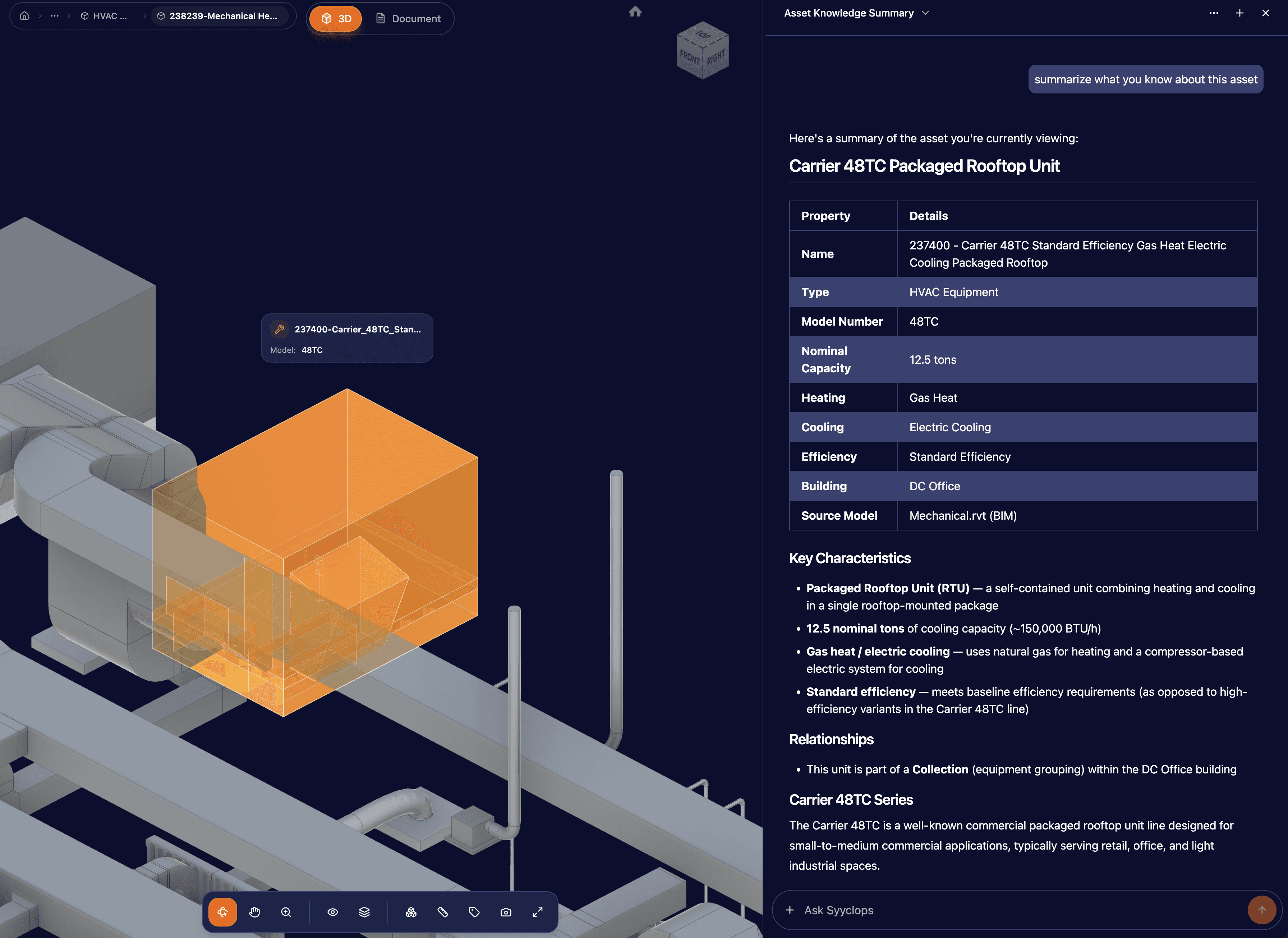Viewport: 1288px width, 938px height.
Task: Open Asset Knowledge Summary dropdown
Action: point(856,13)
